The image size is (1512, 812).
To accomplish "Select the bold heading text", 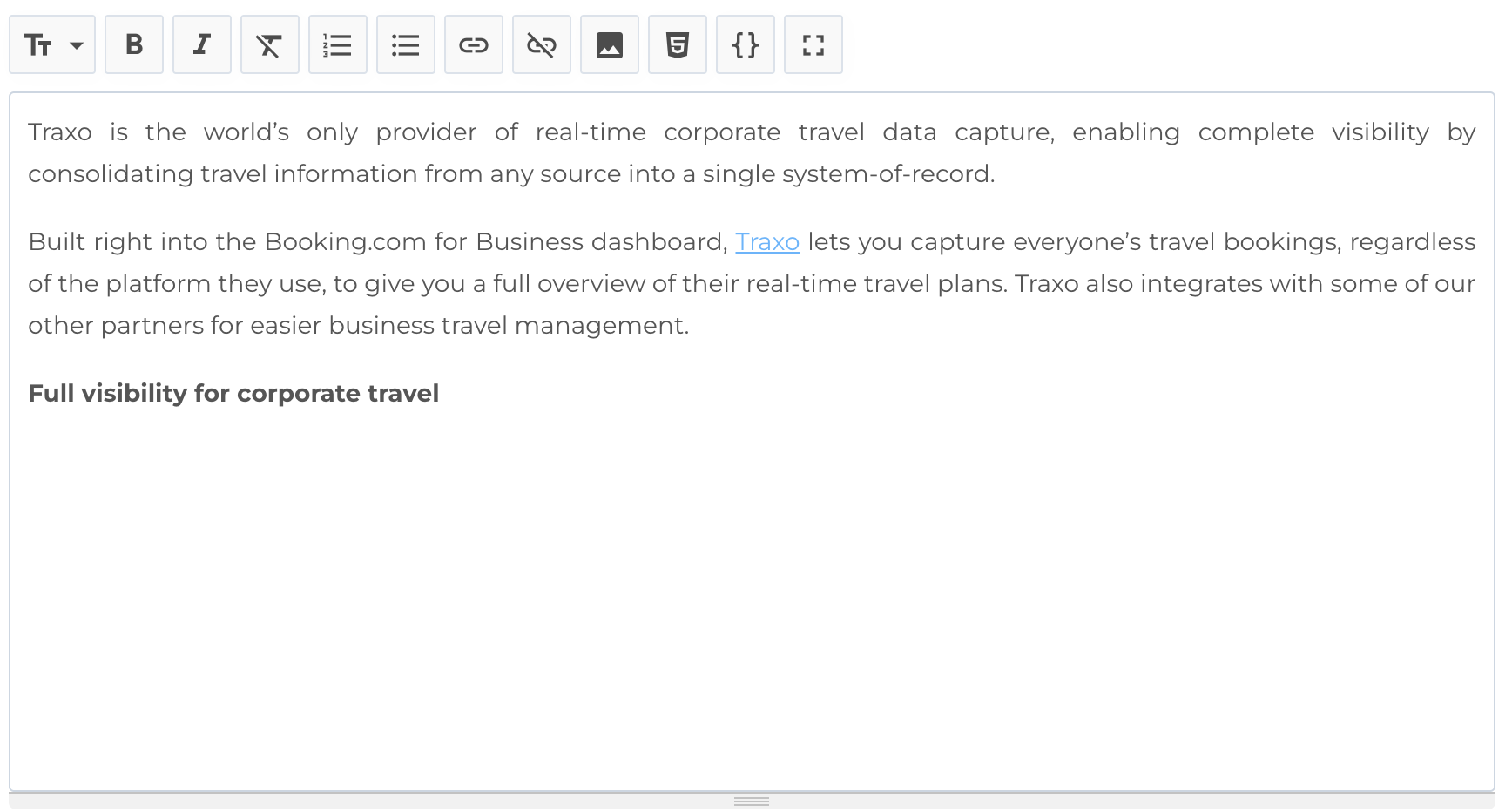I will 233,393.
